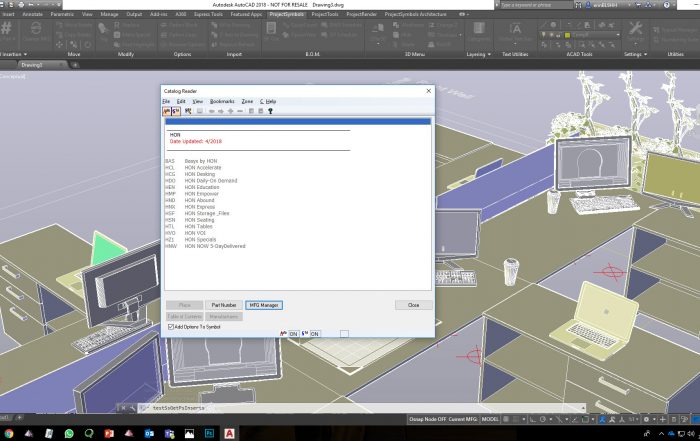
Task: Open Google Chrome from the taskbar
Action: (8, 433)
